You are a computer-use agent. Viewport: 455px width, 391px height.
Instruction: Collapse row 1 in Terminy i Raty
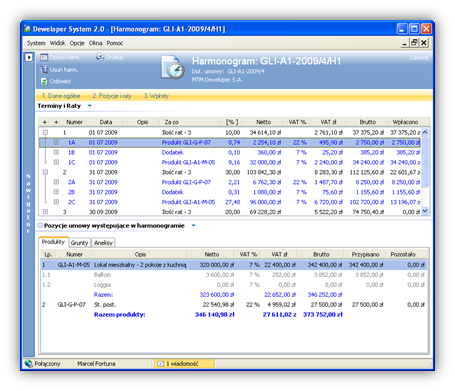click(x=45, y=132)
